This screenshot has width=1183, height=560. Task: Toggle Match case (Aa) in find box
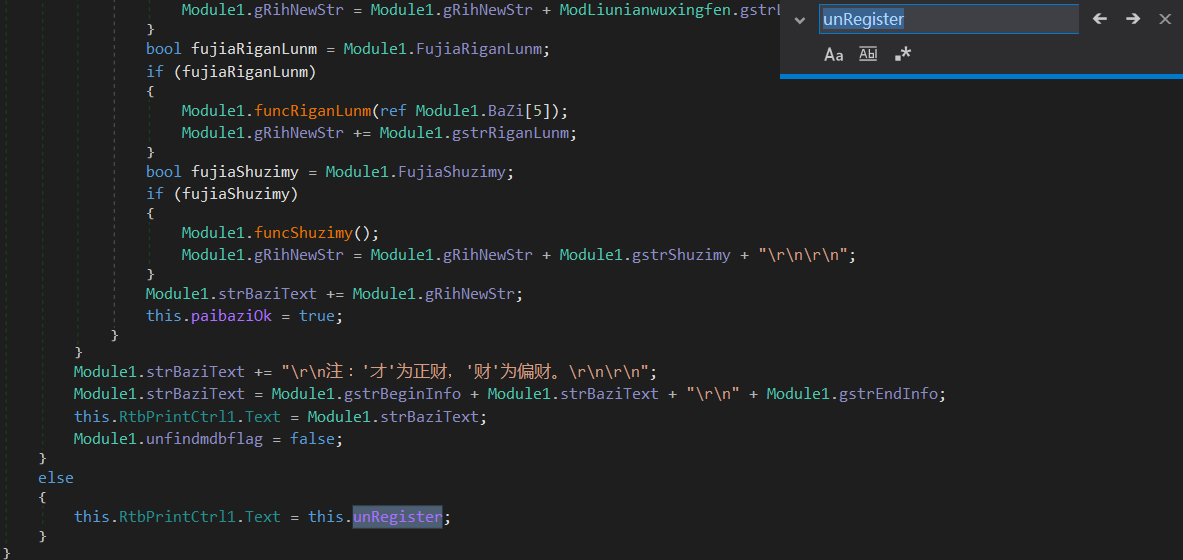833,54
